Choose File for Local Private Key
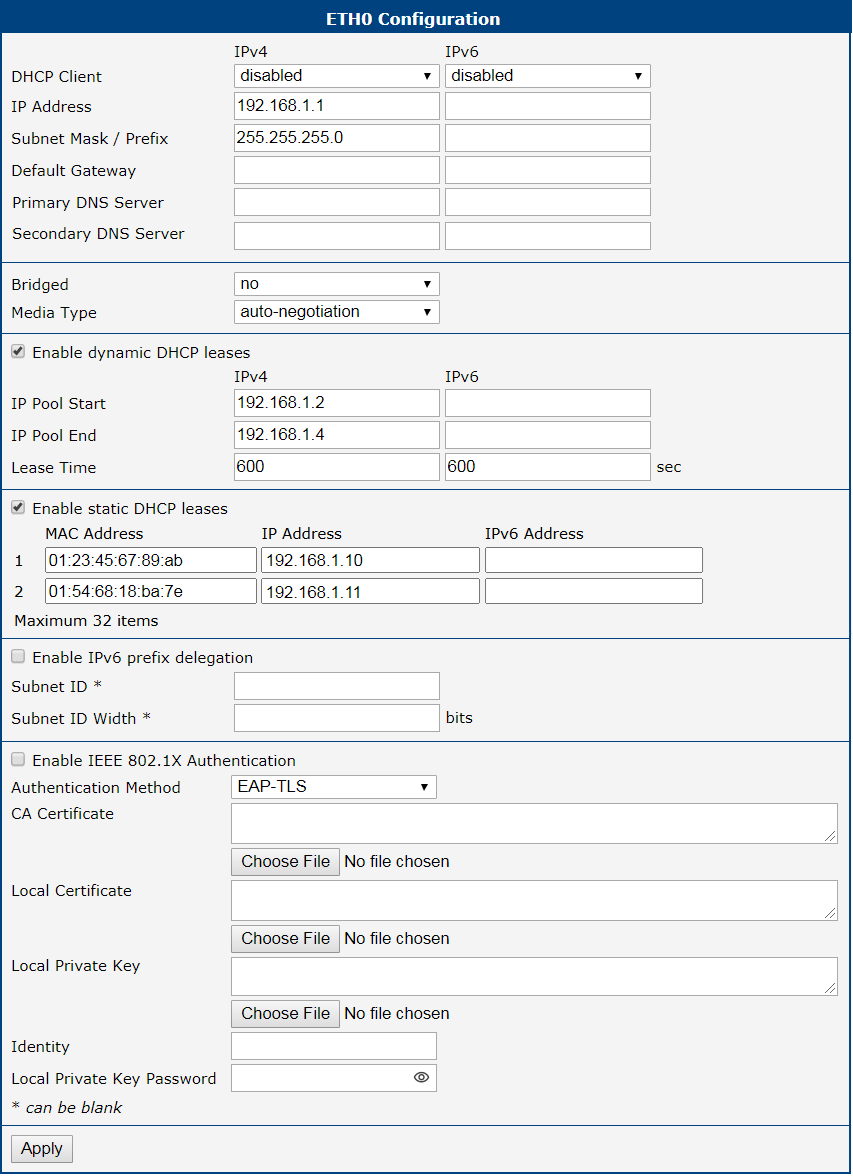Viewport: 853px width, 1176px height. pyautogui.click(x=285, y=1013)
